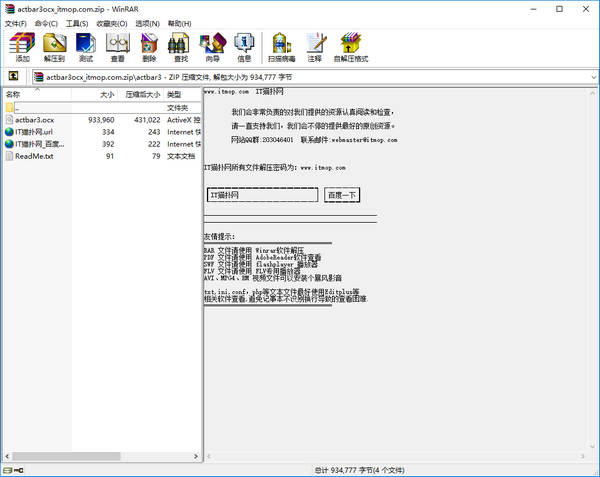Click the 431,022 packed size value
This screenshot has height=477, width=600.
click(x=147, y=120)
